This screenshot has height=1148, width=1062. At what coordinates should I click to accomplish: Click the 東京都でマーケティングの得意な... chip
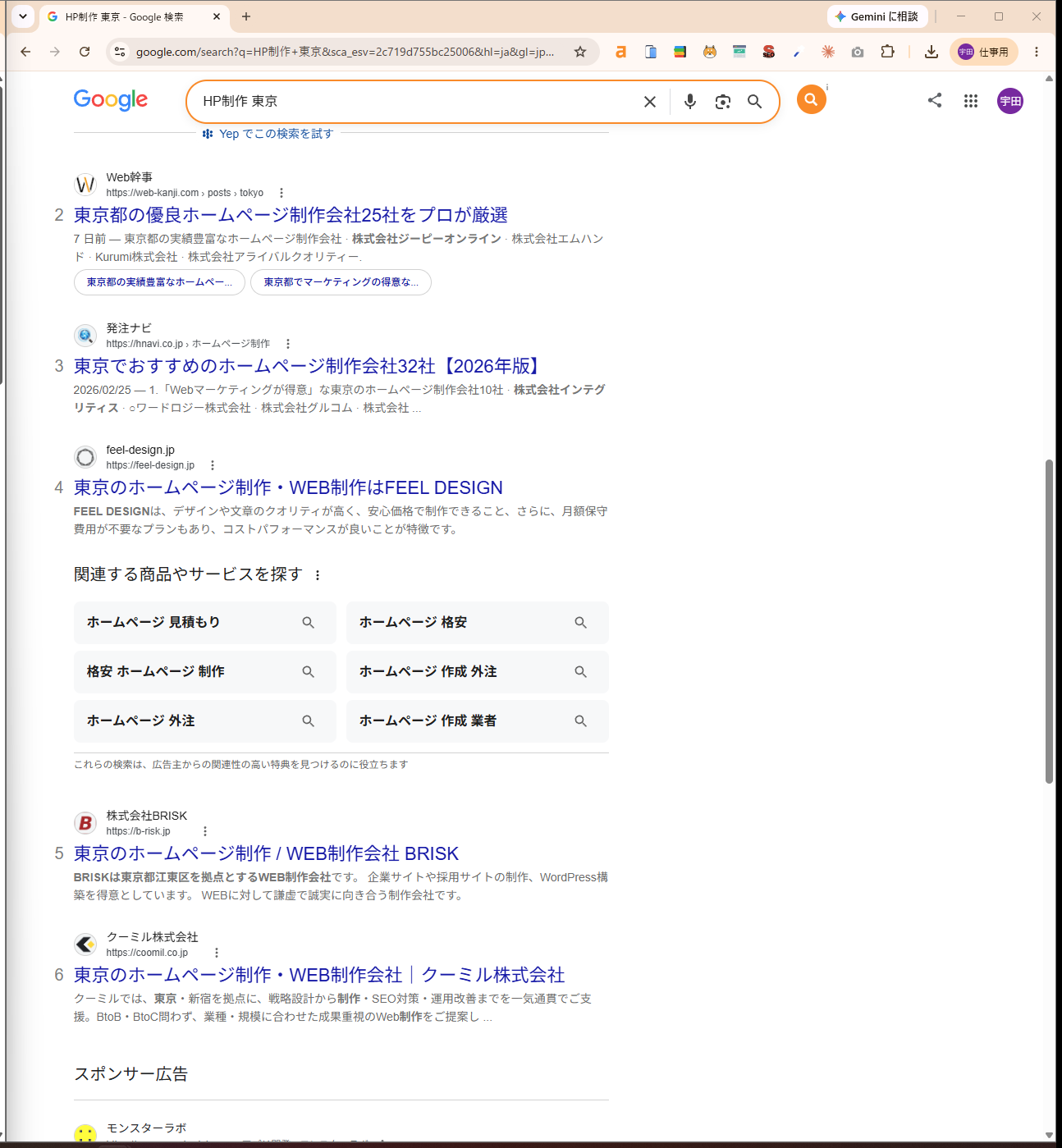click(x=341, y=282)
